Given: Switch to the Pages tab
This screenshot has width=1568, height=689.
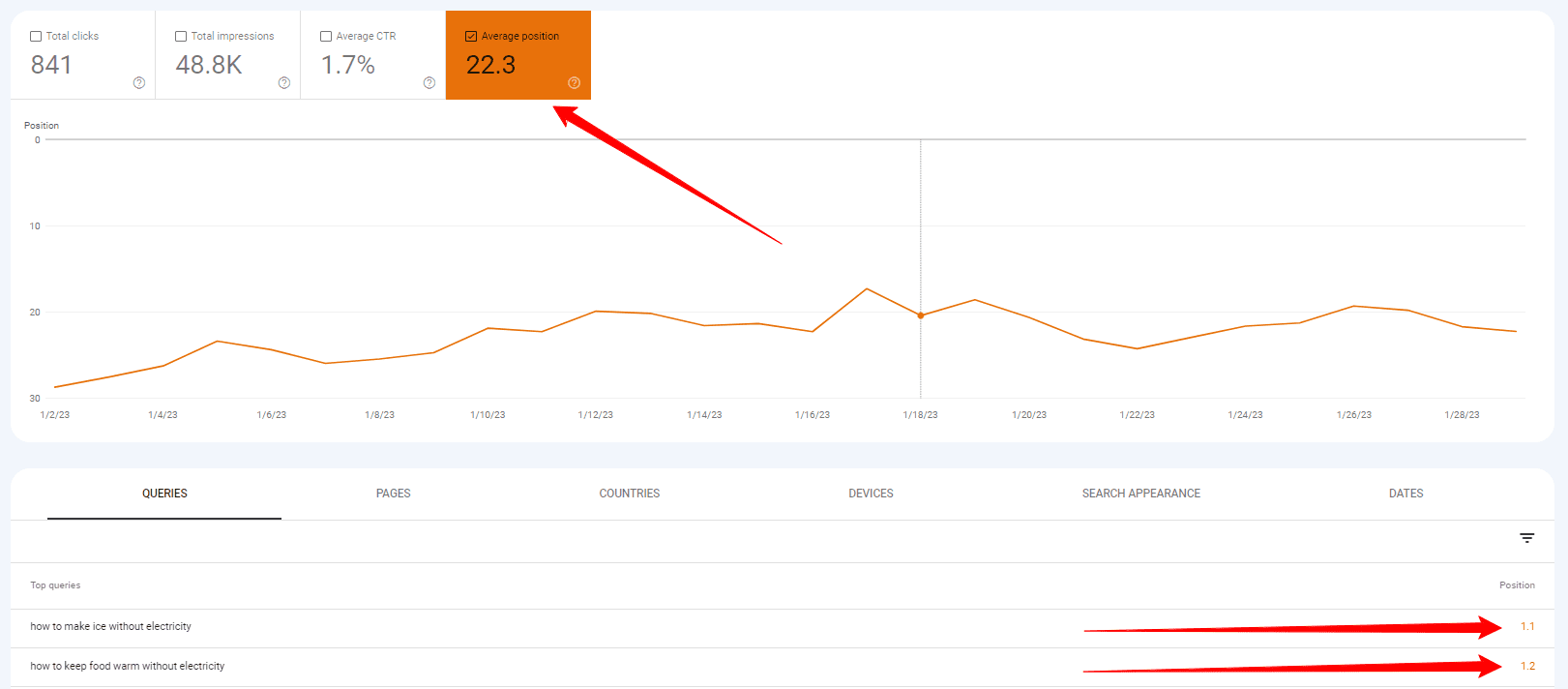Looking at the screenshot, I should tap(394, 494).
